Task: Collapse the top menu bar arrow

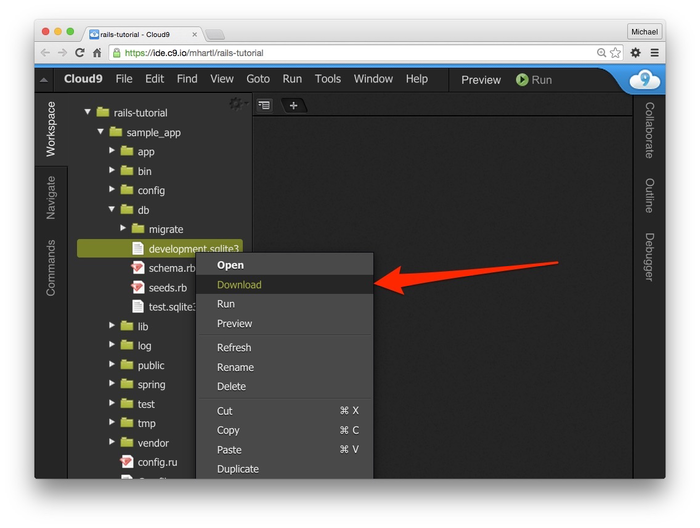Action: 44,80
